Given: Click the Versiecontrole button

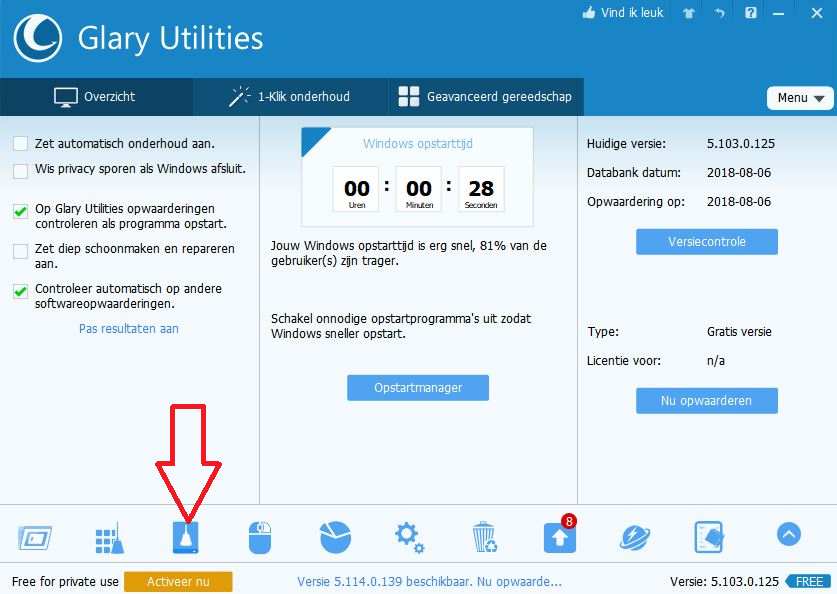Looking at the screenshot, I should coord(707,242).
